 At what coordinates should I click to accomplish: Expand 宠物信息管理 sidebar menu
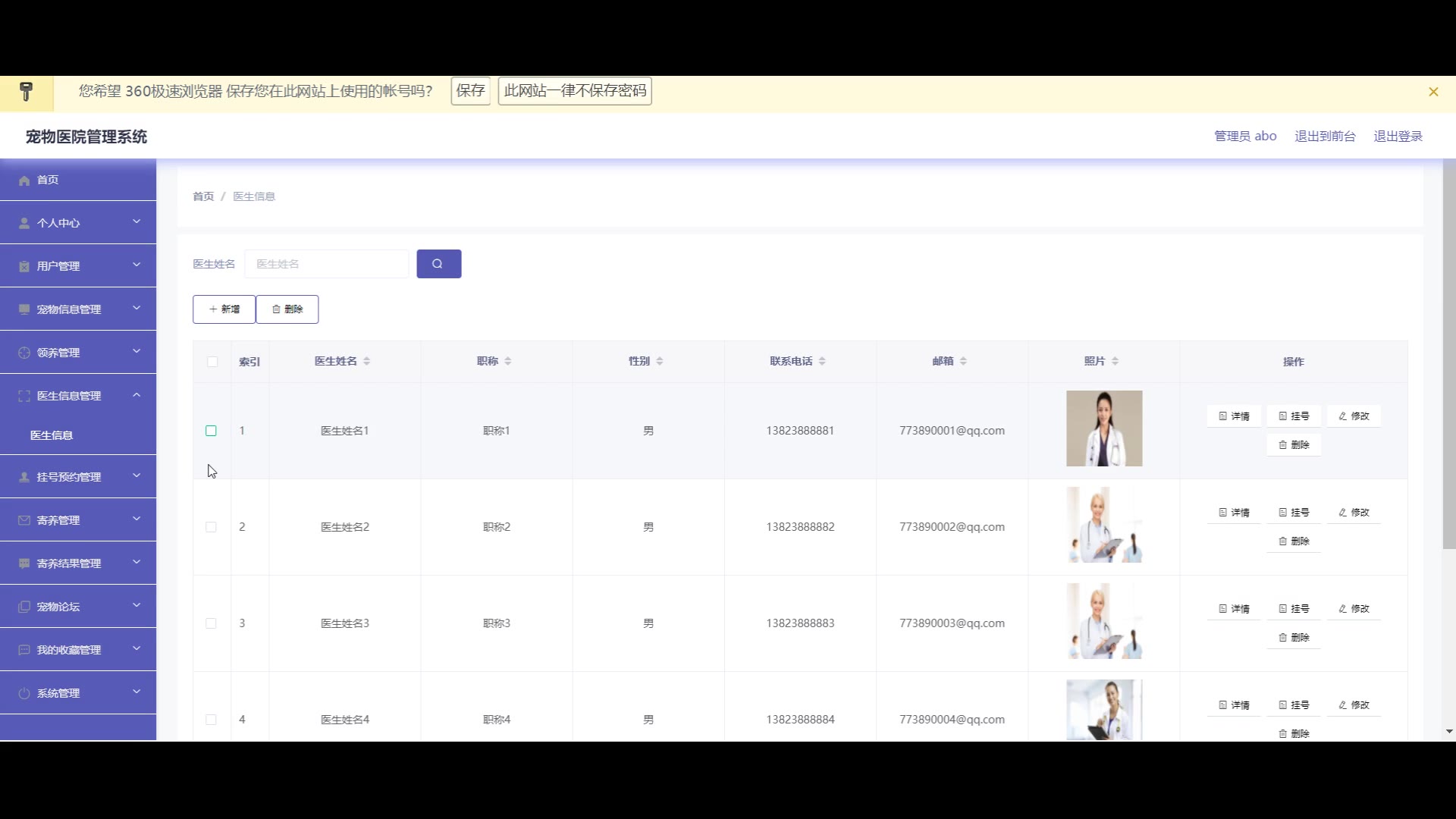pyautogui.click(x=78, y=309)
